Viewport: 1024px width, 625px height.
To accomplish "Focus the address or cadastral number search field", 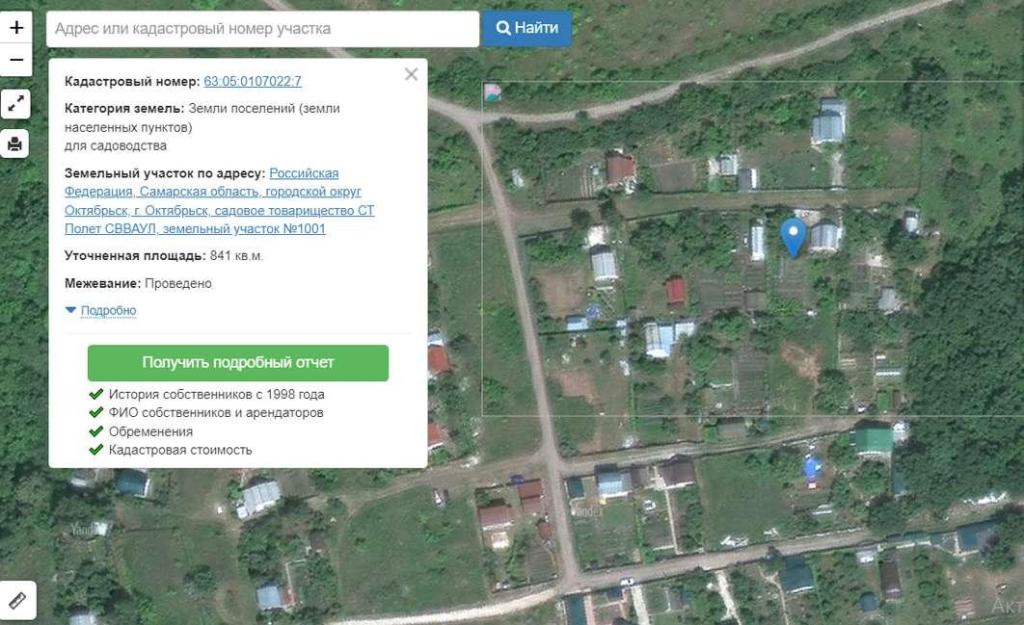I will [x=263, y=29].
